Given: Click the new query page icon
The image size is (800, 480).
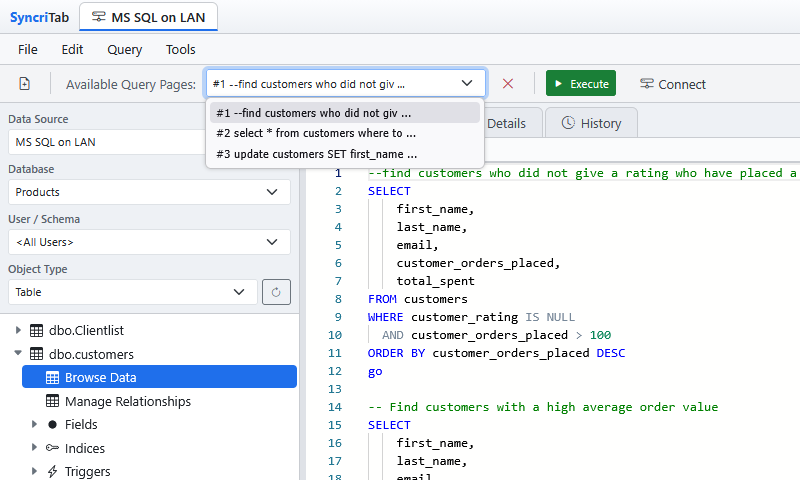Looking at the screenshot, I should 24,84.
